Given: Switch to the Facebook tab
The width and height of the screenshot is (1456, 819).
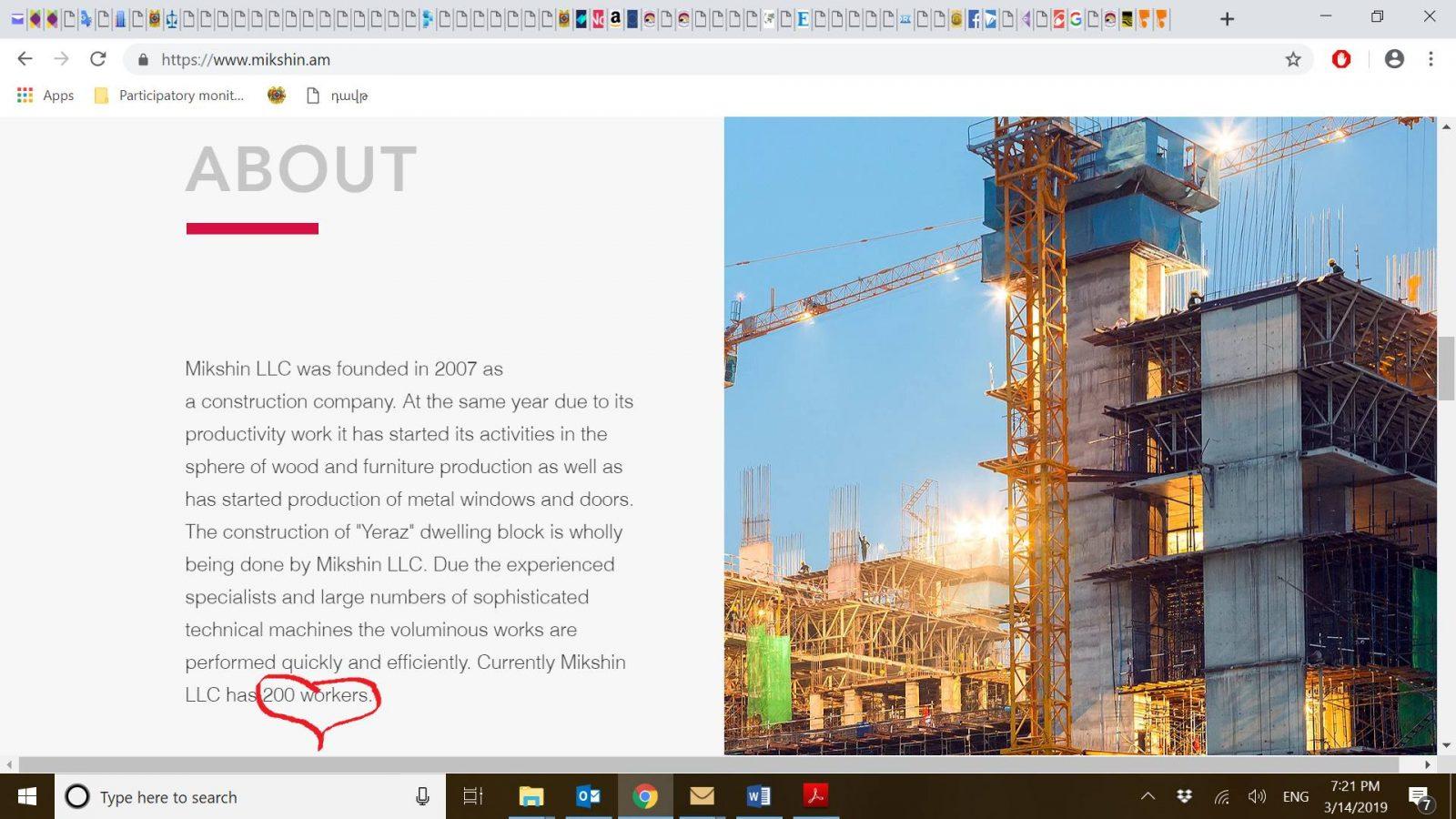Looking at the screenshot, I should point(974,19).
